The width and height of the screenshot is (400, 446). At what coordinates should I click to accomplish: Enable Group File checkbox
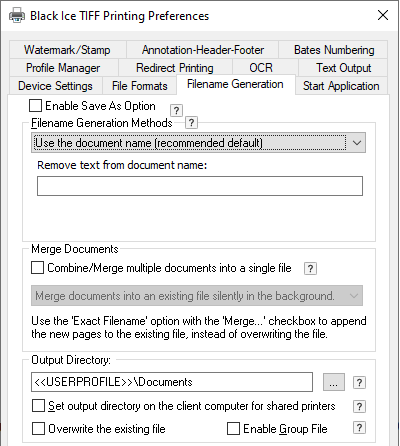[x=233, y=429]
